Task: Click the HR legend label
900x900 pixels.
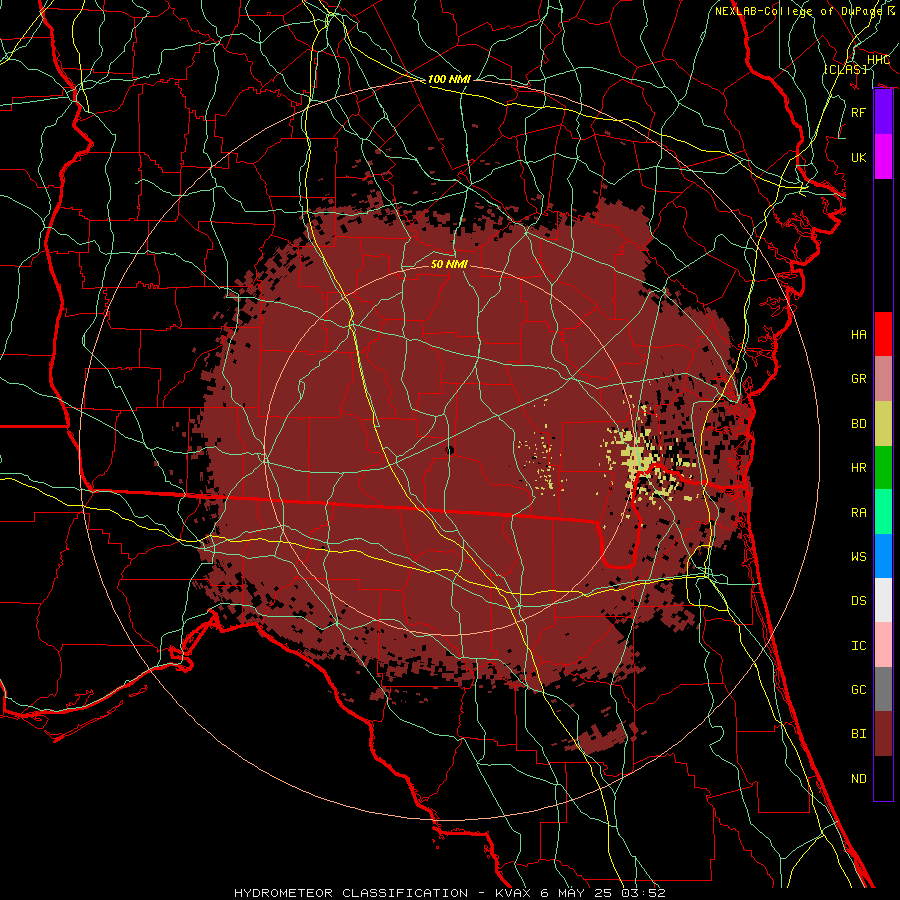Action: [x=858, y=467]
